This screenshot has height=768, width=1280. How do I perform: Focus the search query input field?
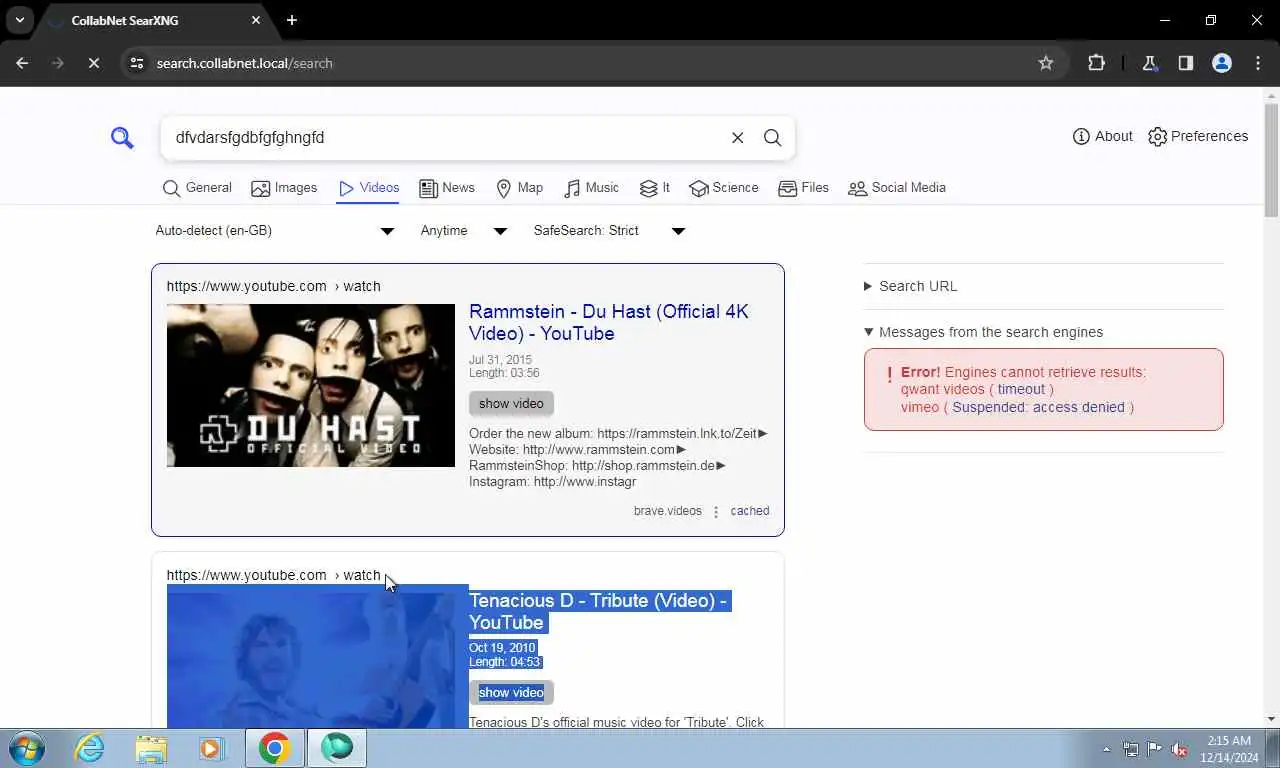click(445, 138)
